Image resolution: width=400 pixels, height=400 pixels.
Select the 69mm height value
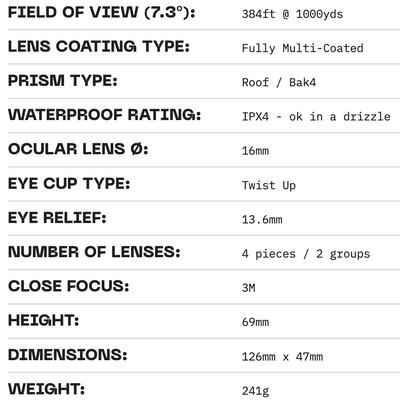[x=255, y=322]
